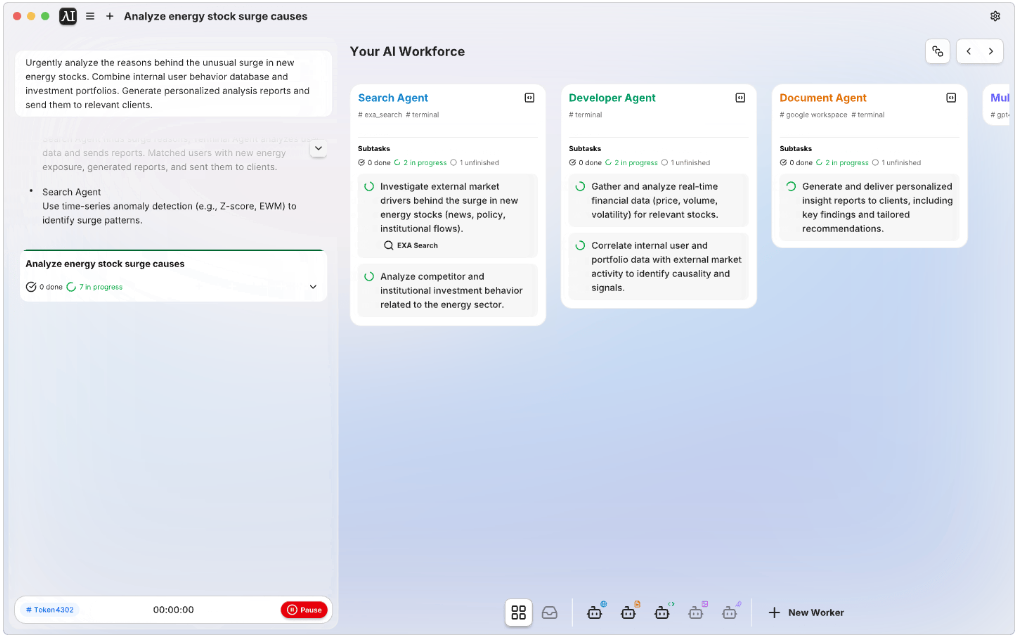Screen dimensions: 1016x636
Task: Click spinner icon of 'Correlate internal user' subtask
Action: [580, 245]
